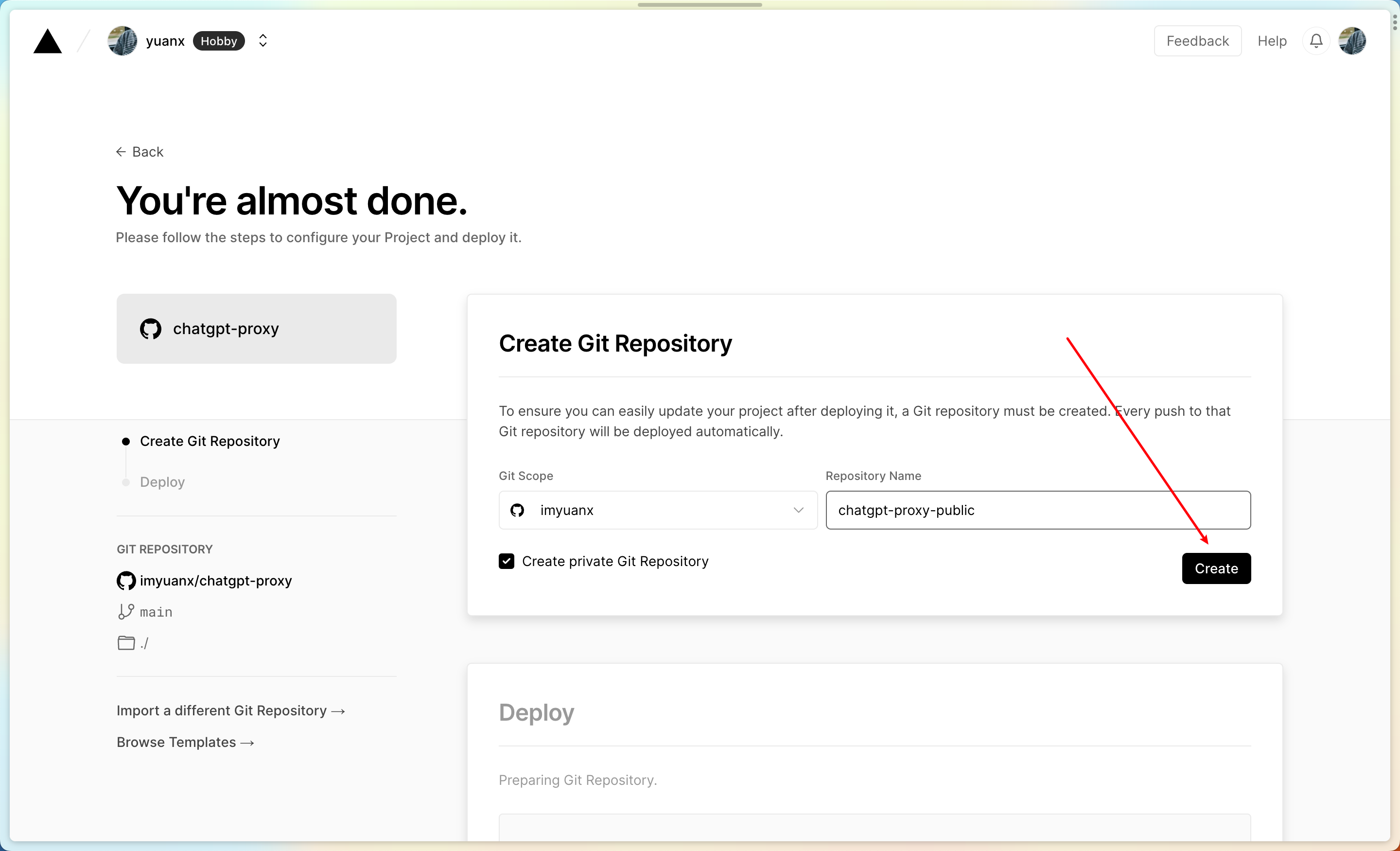Expand the team switcher chevrons

click(x=262, y=41)
